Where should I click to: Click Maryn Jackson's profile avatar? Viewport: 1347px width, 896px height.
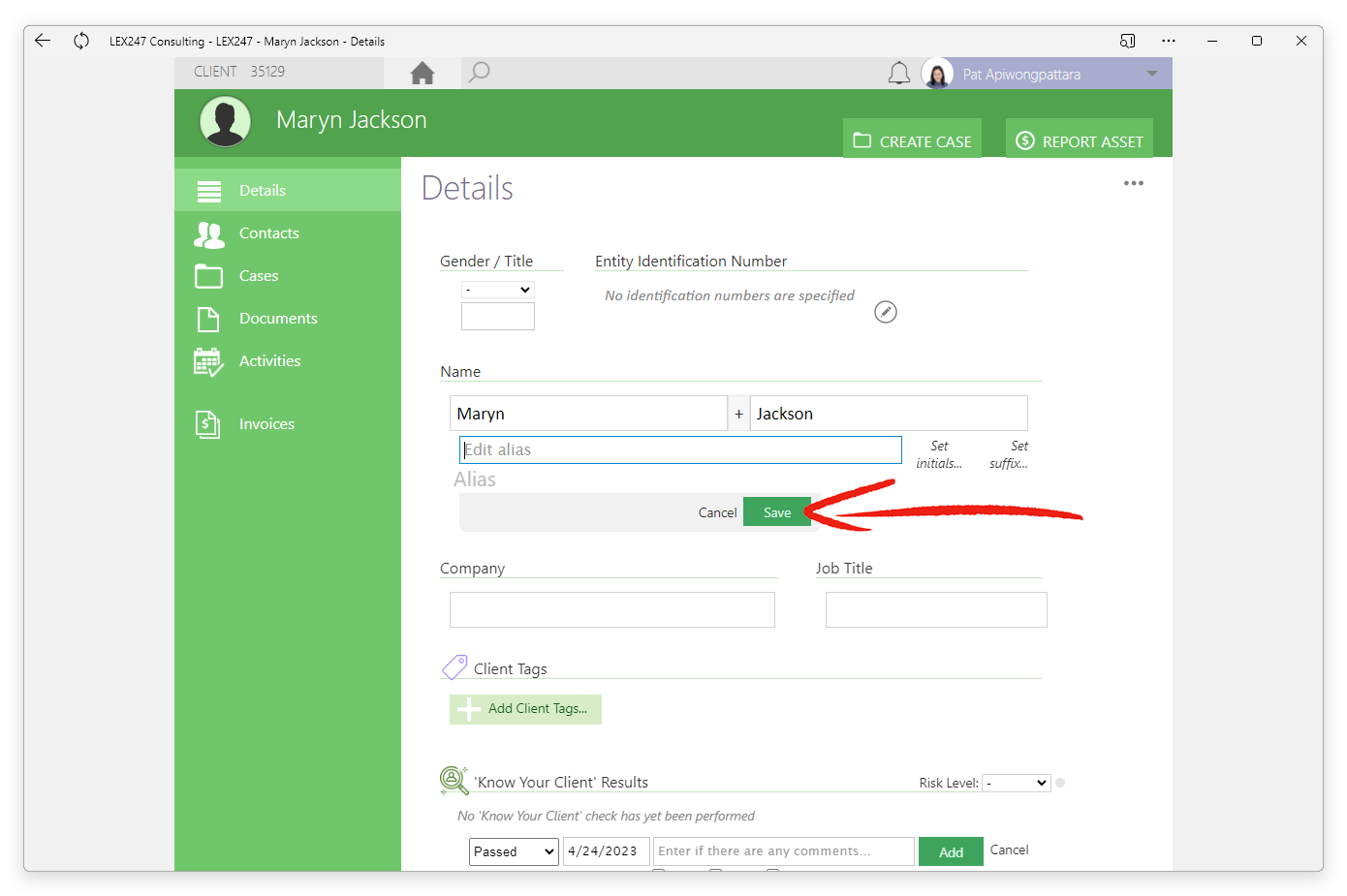tap(226, 122)
